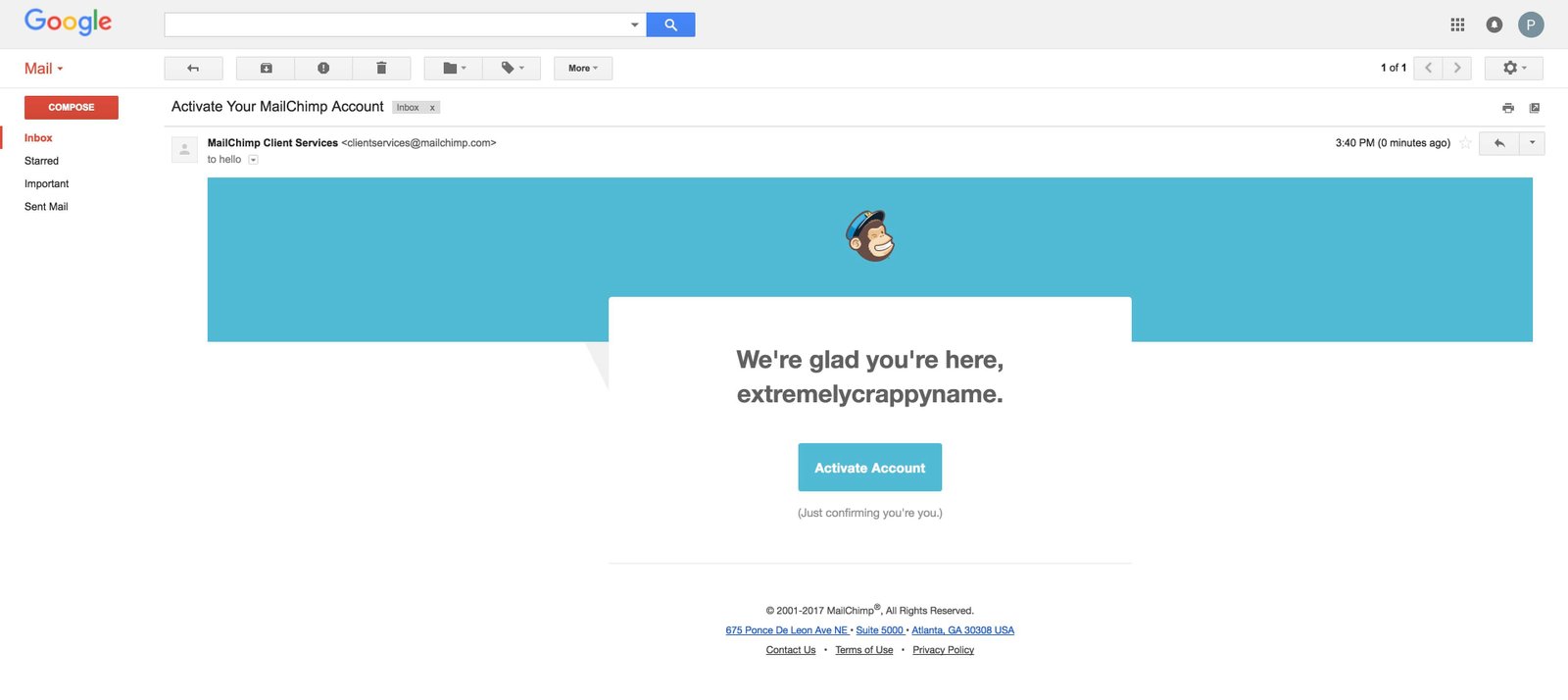The height and width of the screenshot is (700, 1568).
Task: Click the '3:40 PM (0 minutes ago)' timestamp
Action: pos(1393,143)
